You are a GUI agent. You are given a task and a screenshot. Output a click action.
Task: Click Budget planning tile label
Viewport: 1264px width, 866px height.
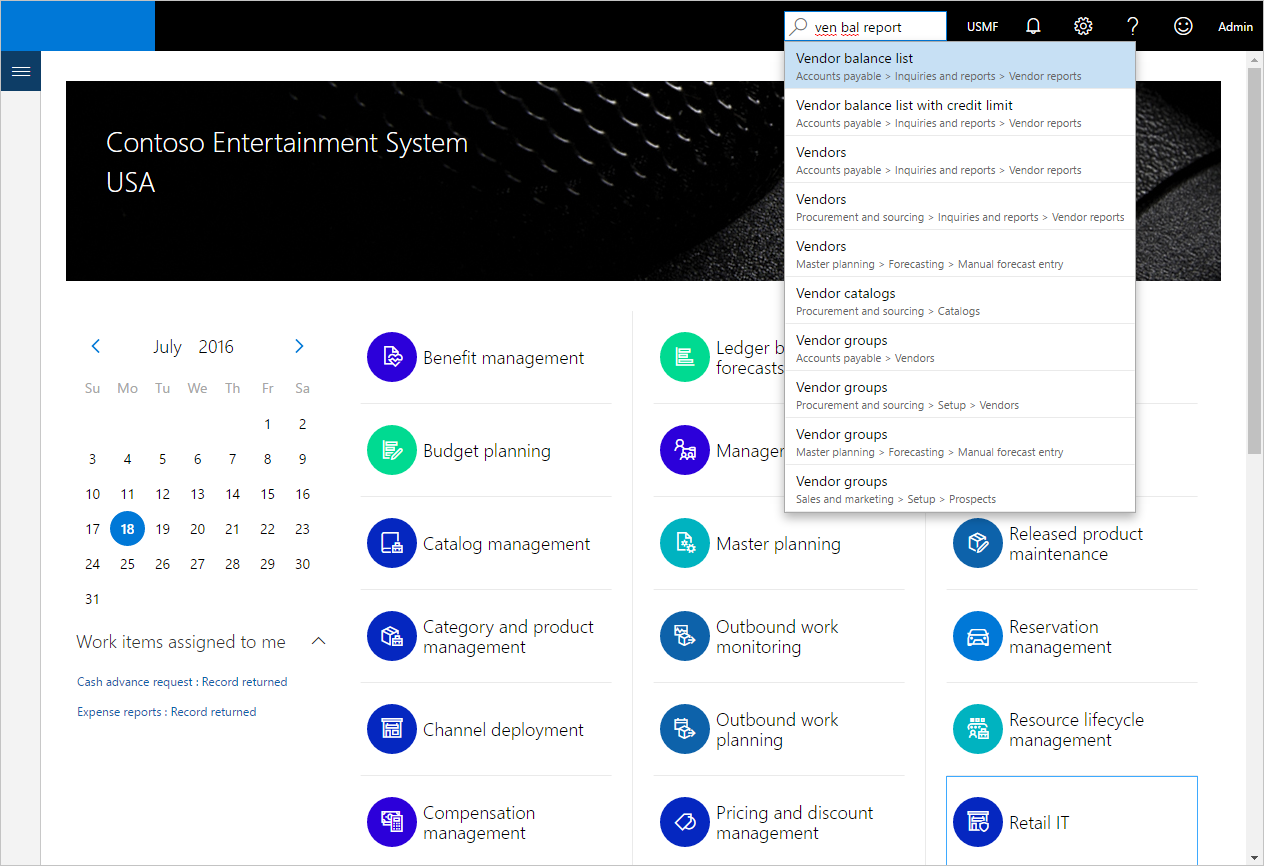pyautogui.click(x=487, y=451)
